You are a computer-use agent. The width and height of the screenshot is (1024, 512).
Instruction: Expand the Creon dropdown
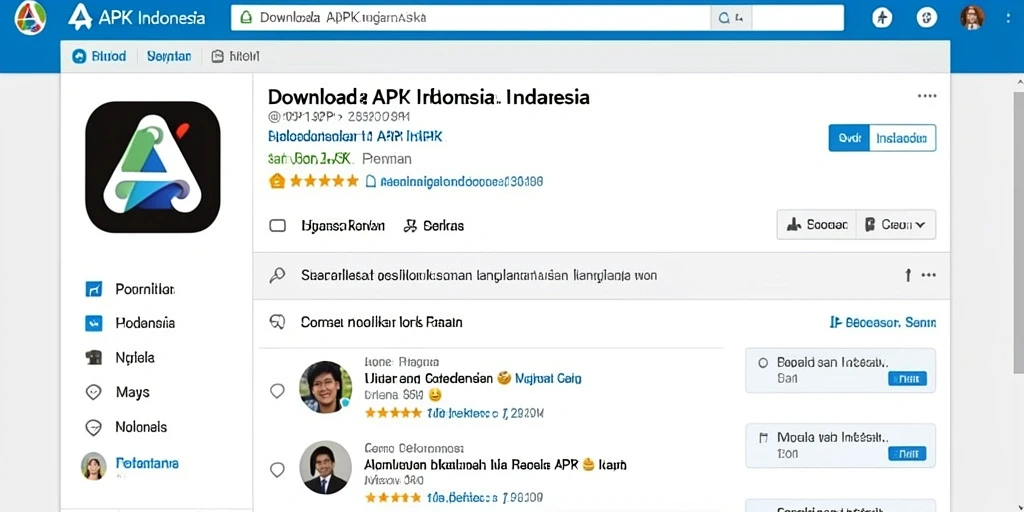896,225
